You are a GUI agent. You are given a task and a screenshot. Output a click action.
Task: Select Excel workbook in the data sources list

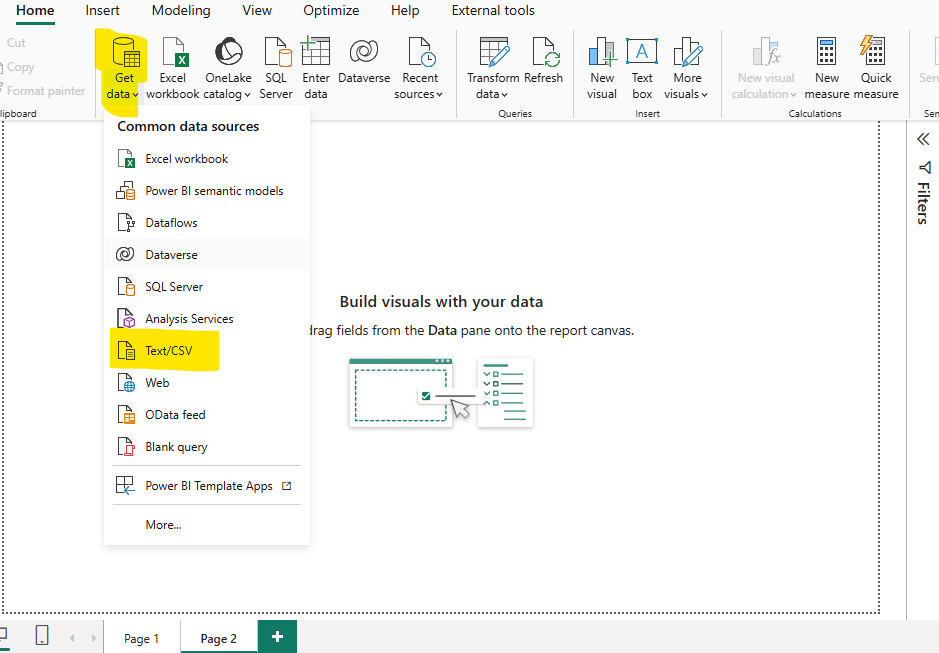(207, 159)
